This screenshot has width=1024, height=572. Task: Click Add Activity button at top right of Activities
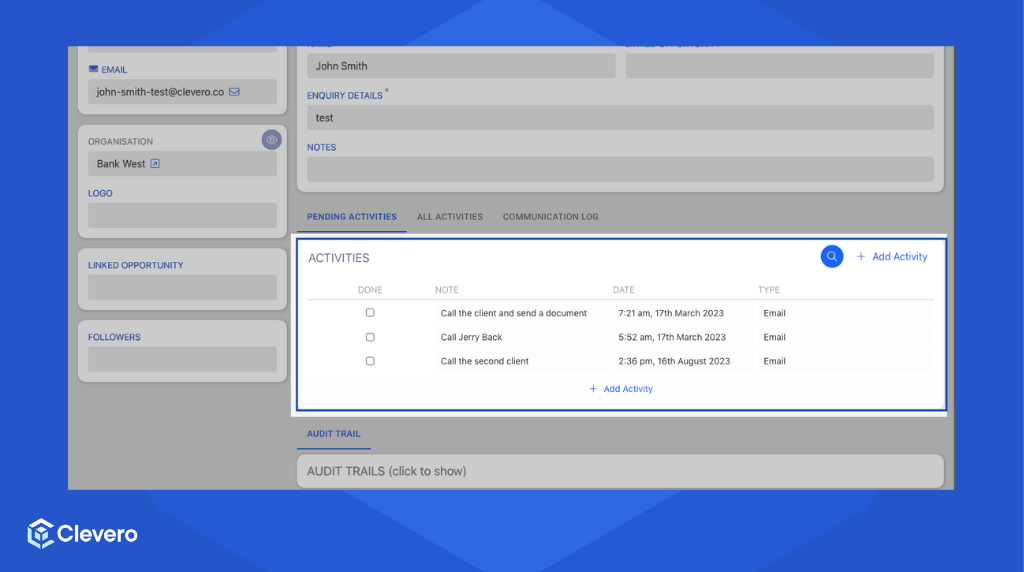(892, 257)
